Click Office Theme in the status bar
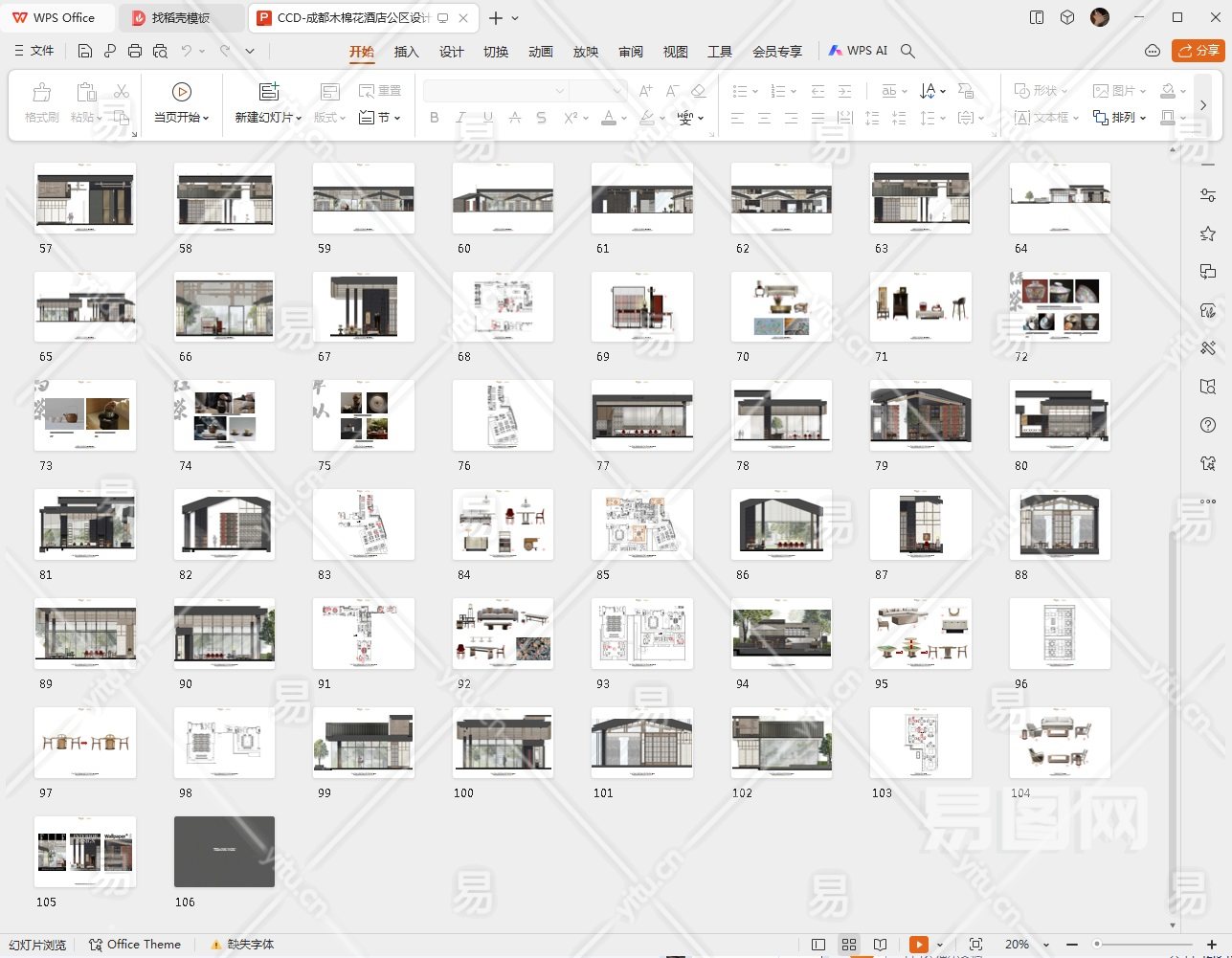This screenshot has width=1232, height=958. point(135,945)
